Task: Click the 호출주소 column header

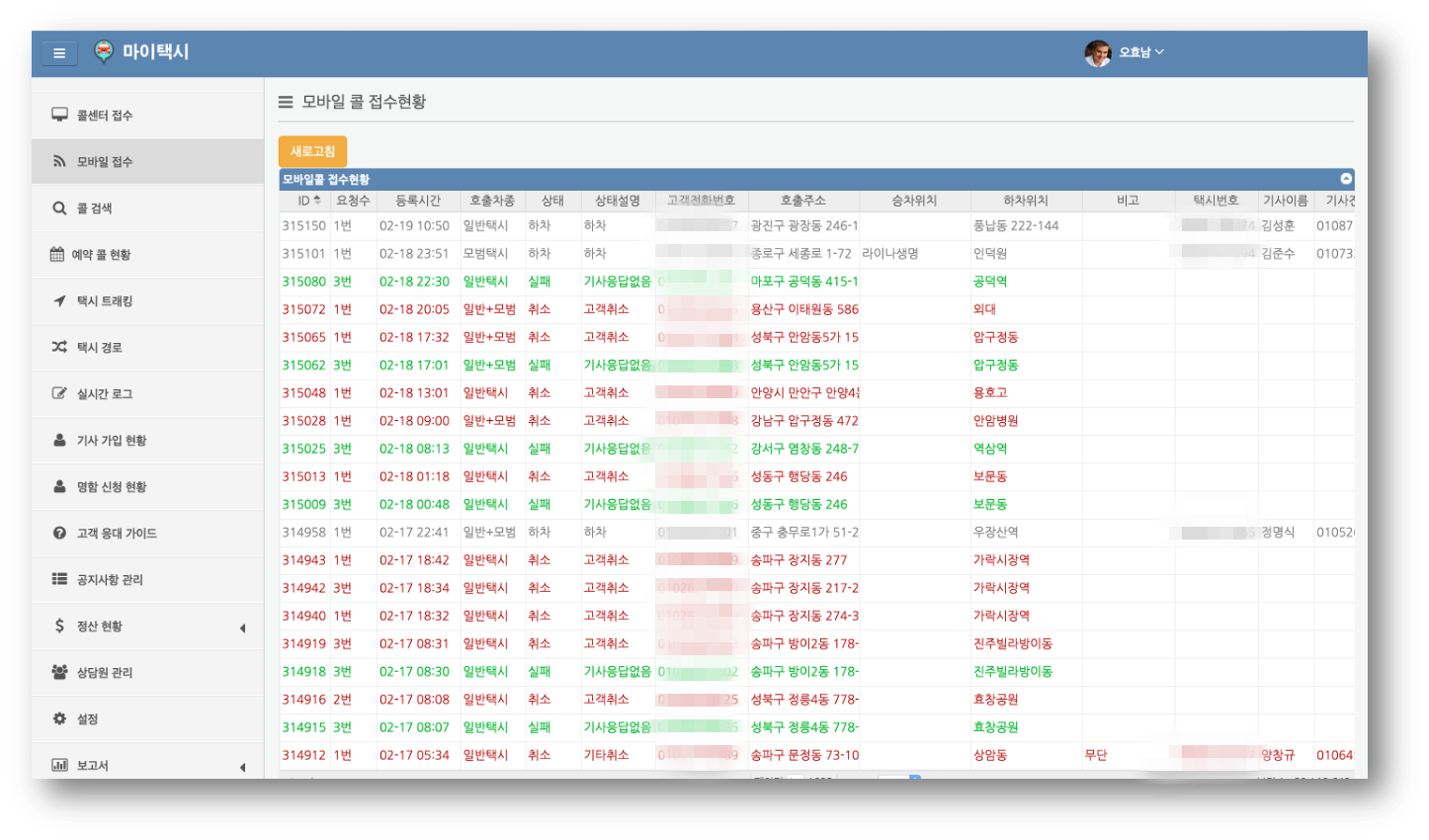Action: pyautogui.click(x=802, y=201)
